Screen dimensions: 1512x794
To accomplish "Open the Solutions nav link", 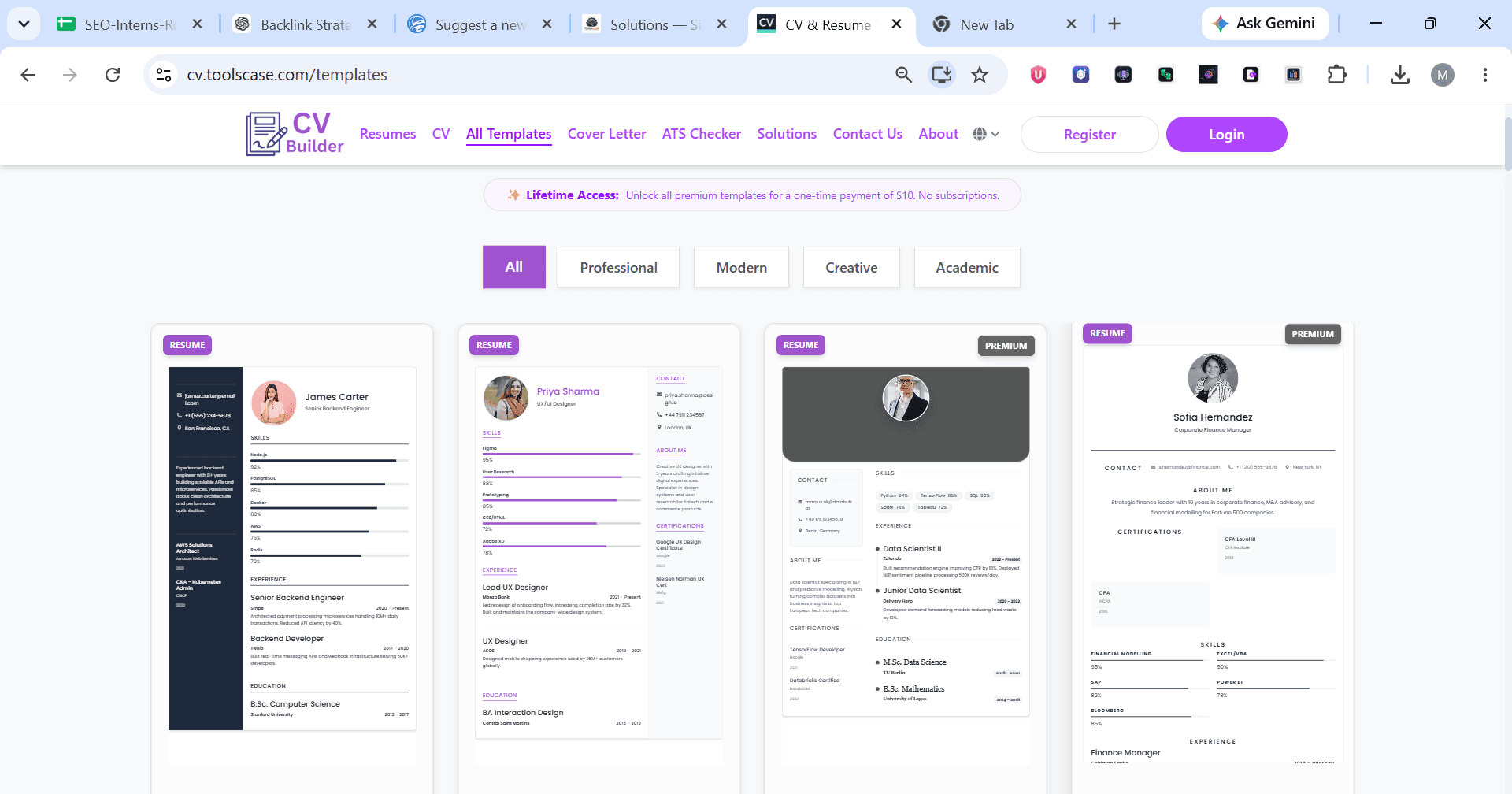I will point(787,134).
